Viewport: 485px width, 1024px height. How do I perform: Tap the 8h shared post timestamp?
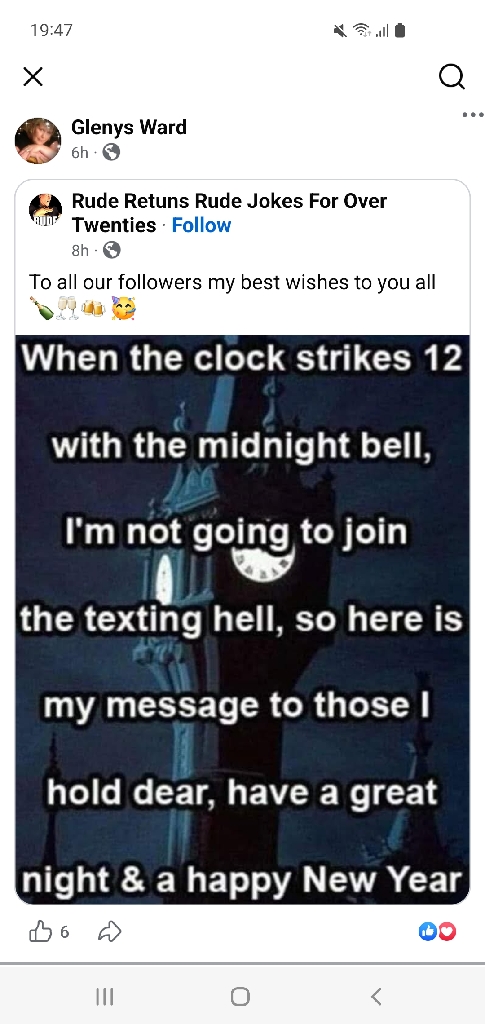click(80, 250)
